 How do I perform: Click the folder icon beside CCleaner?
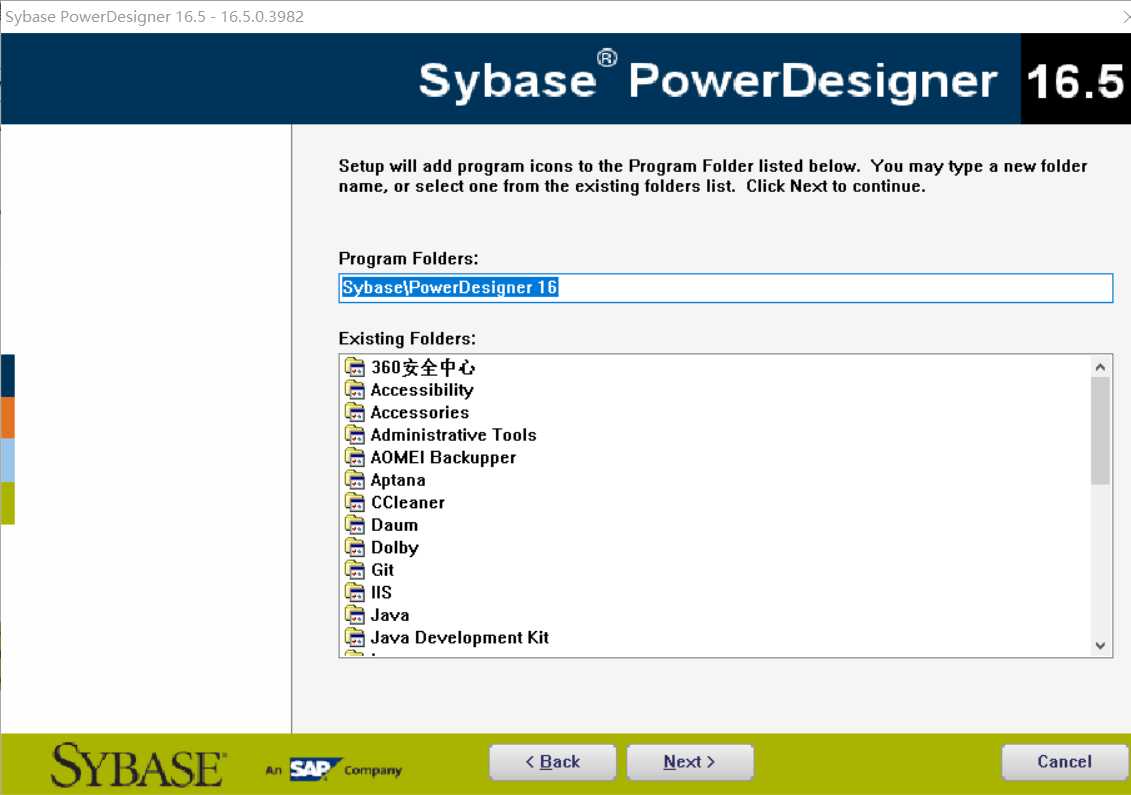(x=354, y=502)
